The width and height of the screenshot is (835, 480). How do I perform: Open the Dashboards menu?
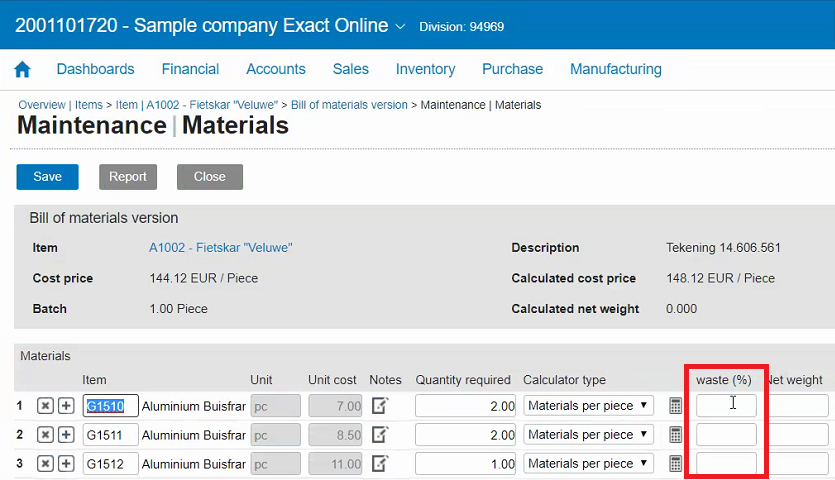coord(95,69)
